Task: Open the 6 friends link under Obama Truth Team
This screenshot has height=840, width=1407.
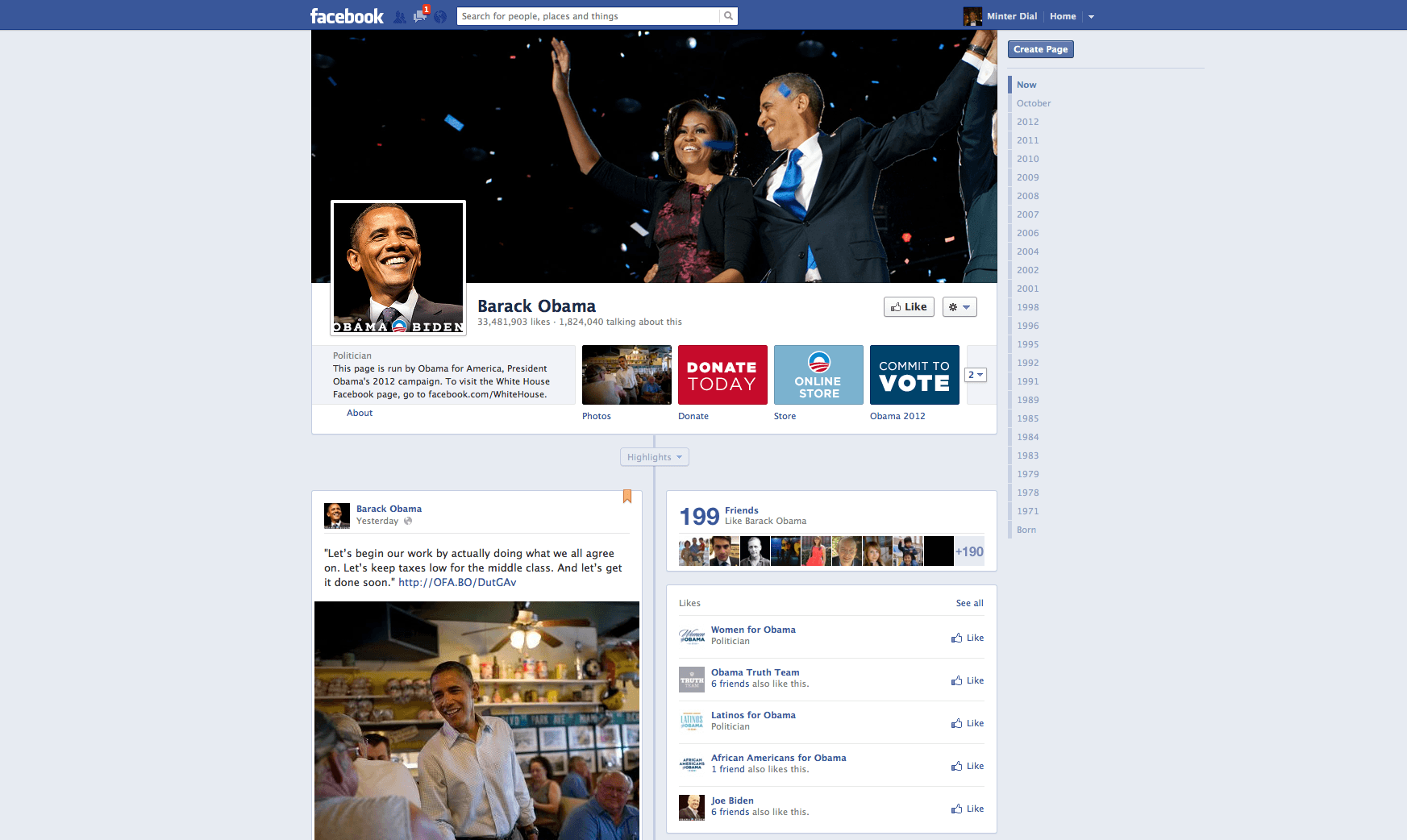Action: pyautogui.click(x=730, y=684)
